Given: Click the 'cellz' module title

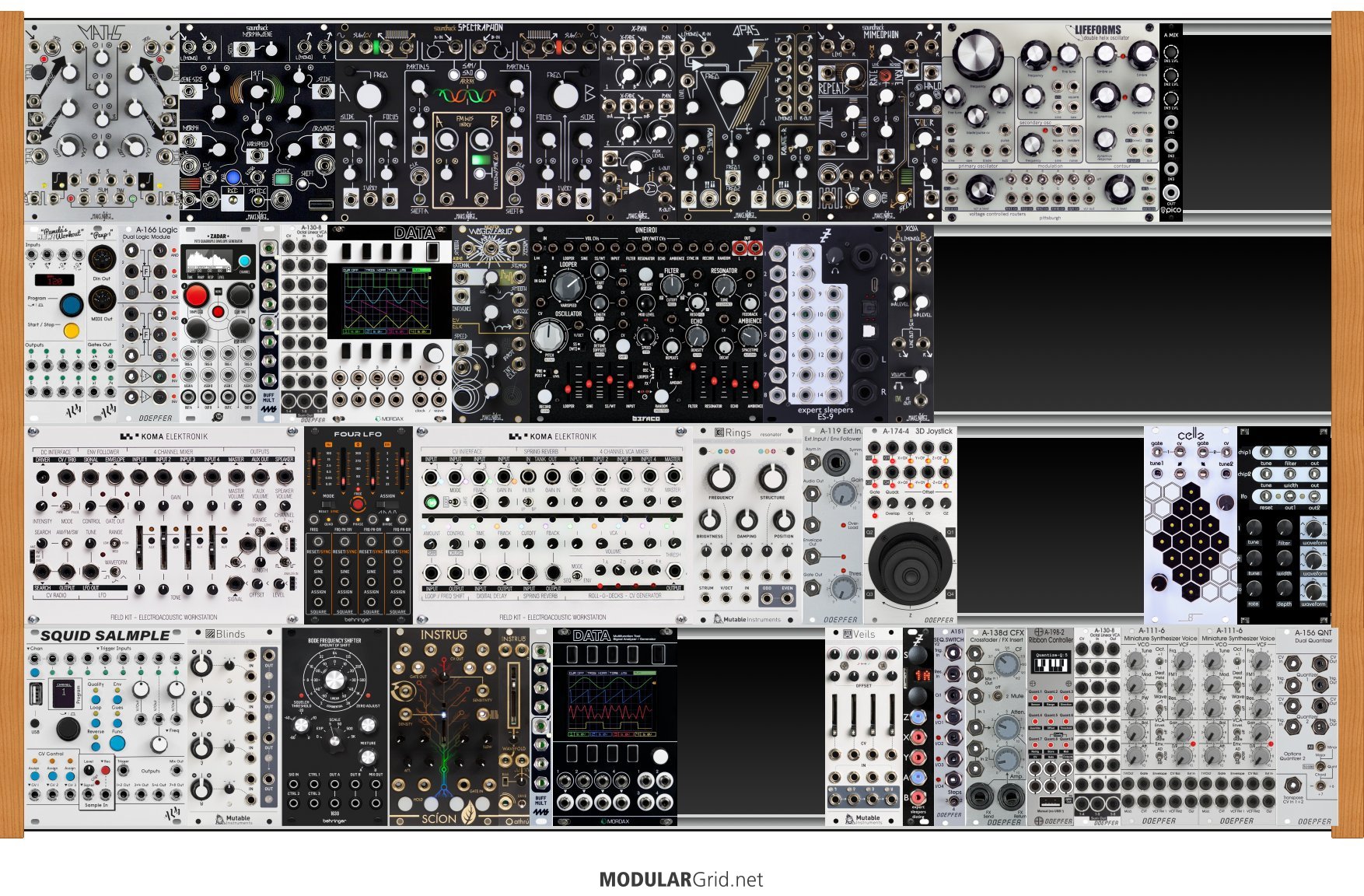Looking at the screenshot, I should (x=1191, y=435).
